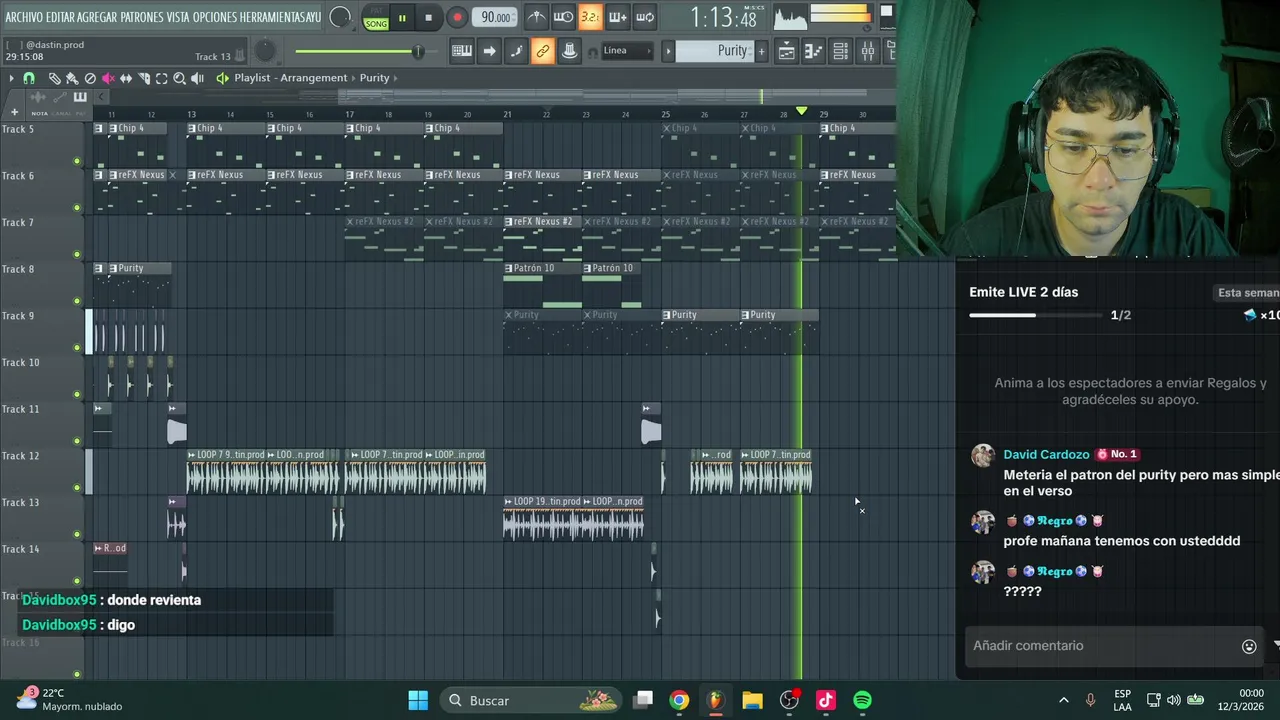Pause playback with pause button
The height and width of the screenshot is (720, 1280).
[402, 18]
